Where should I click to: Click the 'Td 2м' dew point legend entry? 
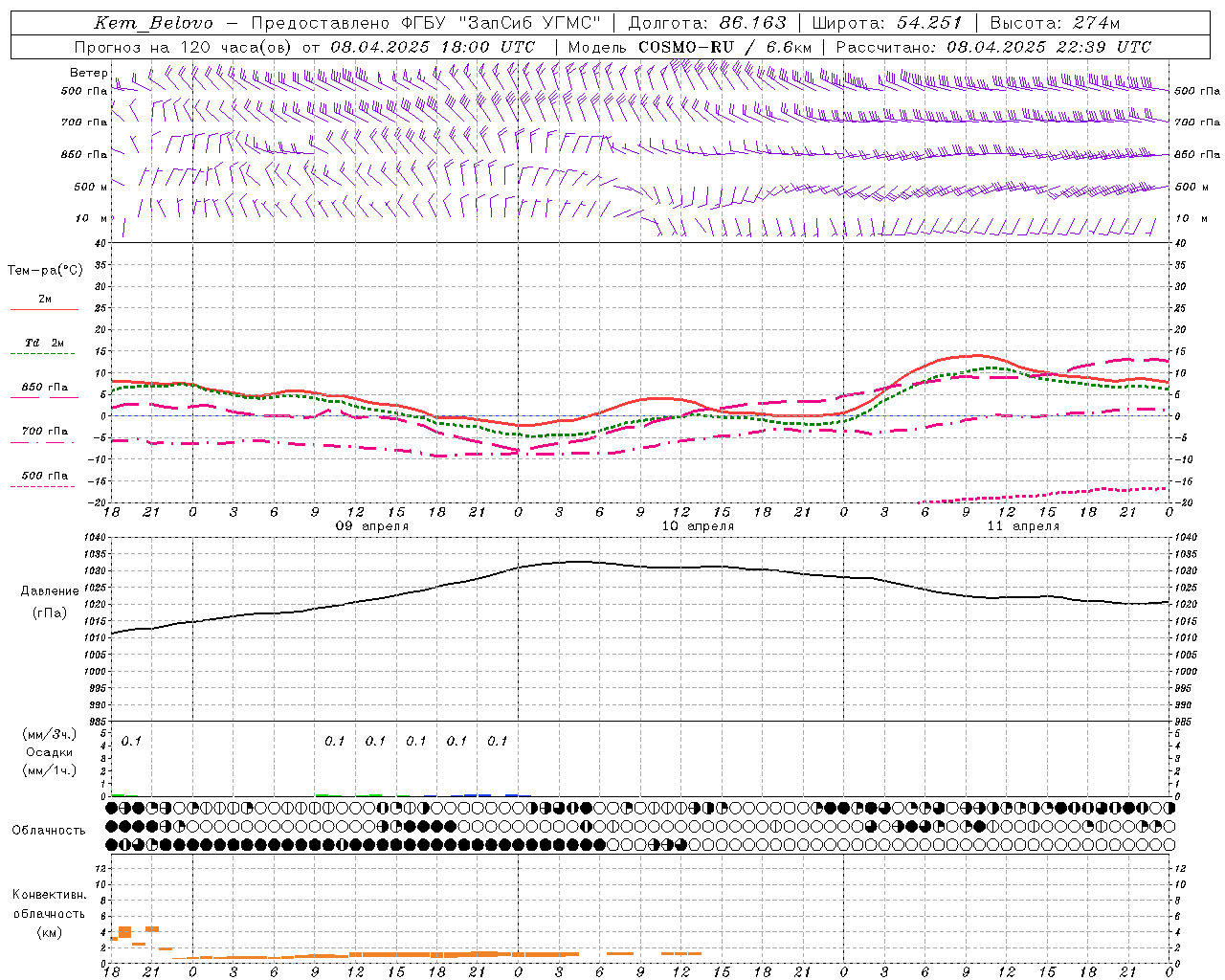(x=45, y=343)
